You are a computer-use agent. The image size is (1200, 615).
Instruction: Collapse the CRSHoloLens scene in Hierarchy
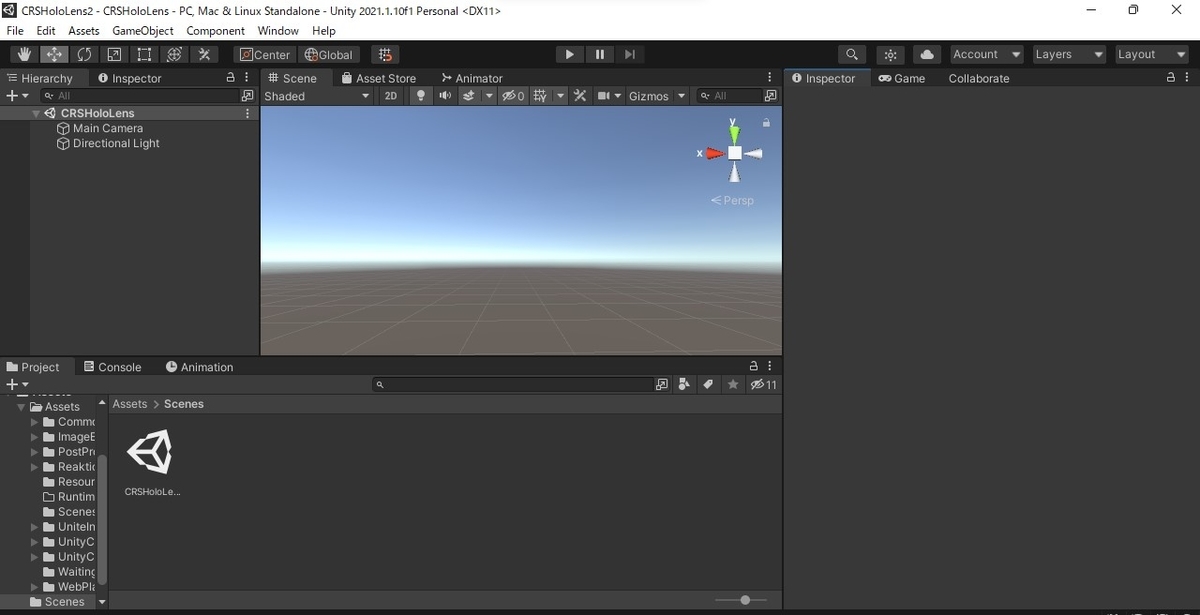pos(36,114)
